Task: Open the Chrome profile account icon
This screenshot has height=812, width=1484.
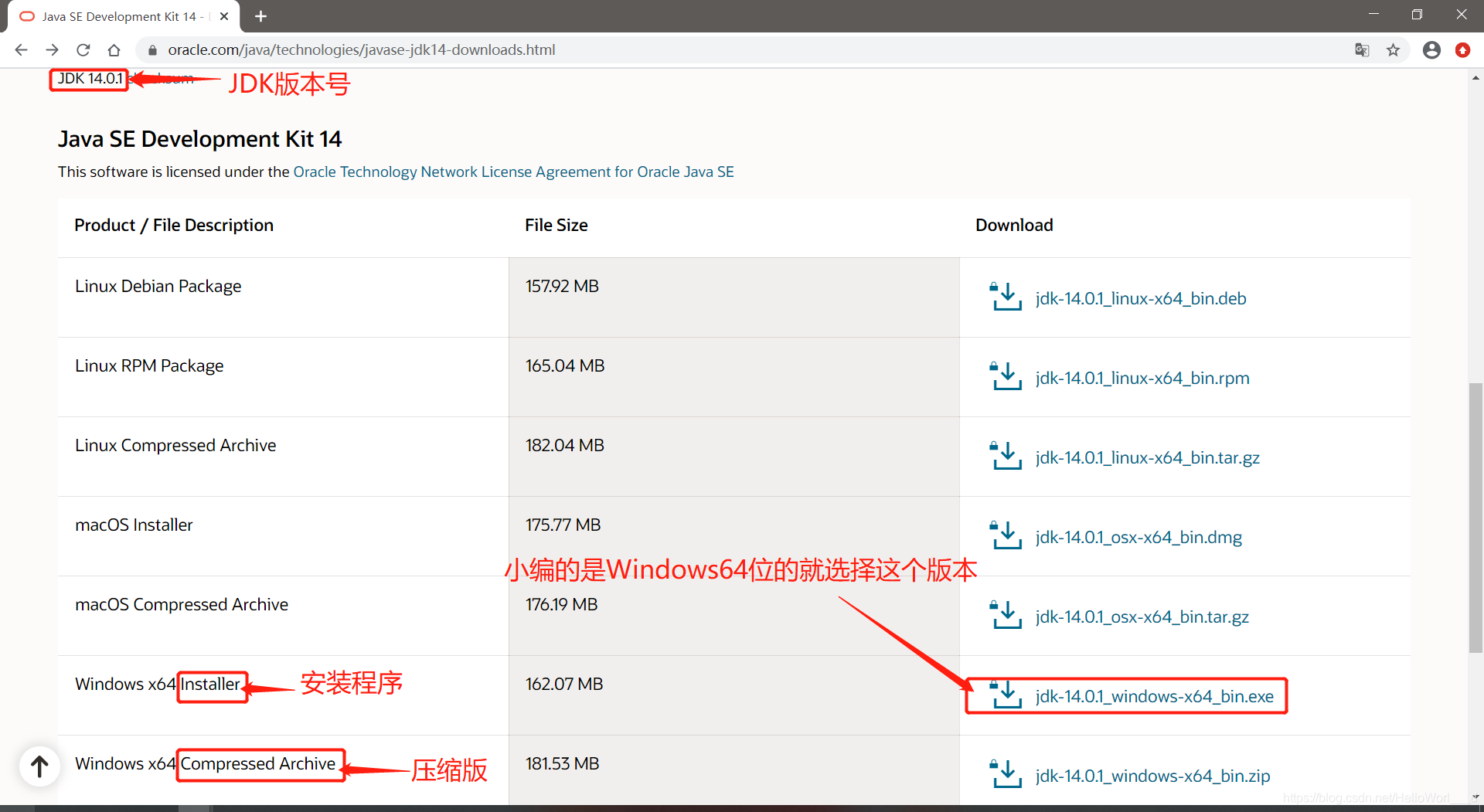Action: point(1431,50)
